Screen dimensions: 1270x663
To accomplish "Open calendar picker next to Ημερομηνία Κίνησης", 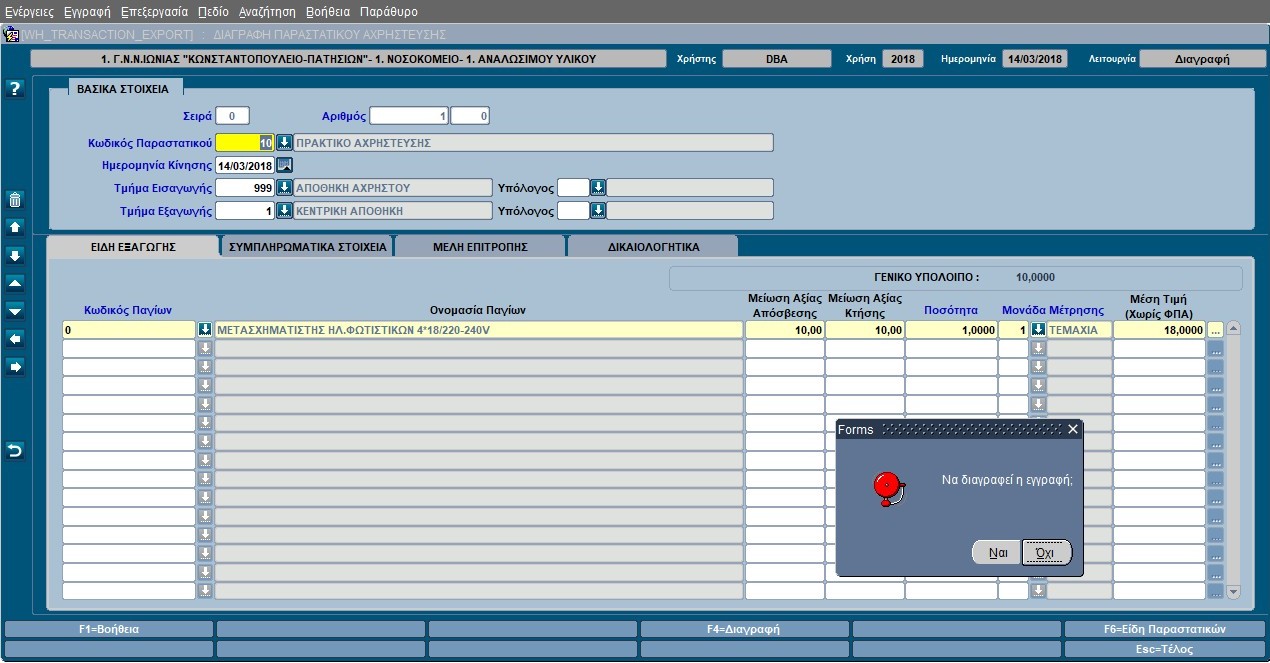I will (x=284, y=165).
